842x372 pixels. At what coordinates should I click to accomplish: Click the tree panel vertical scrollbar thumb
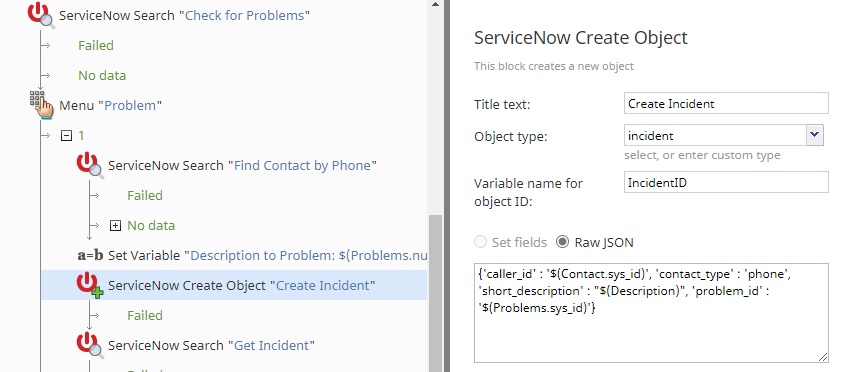point(435,293)
